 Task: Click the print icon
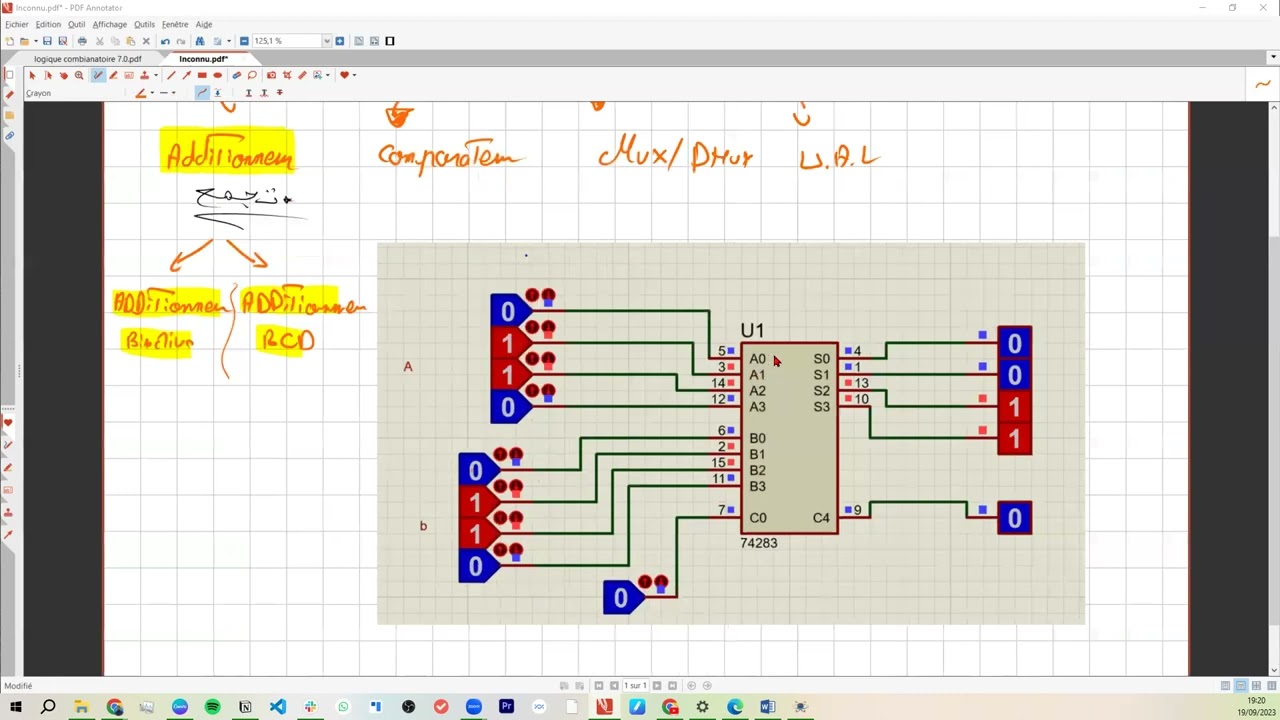tap(82, 41)
